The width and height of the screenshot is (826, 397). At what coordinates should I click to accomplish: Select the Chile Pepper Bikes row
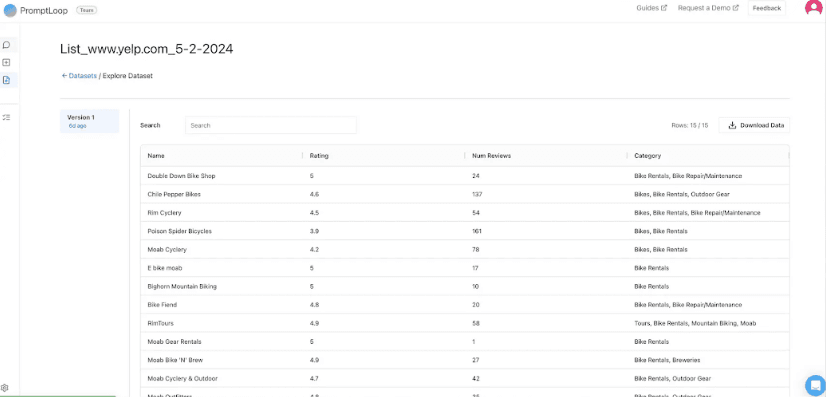point(465,194)
